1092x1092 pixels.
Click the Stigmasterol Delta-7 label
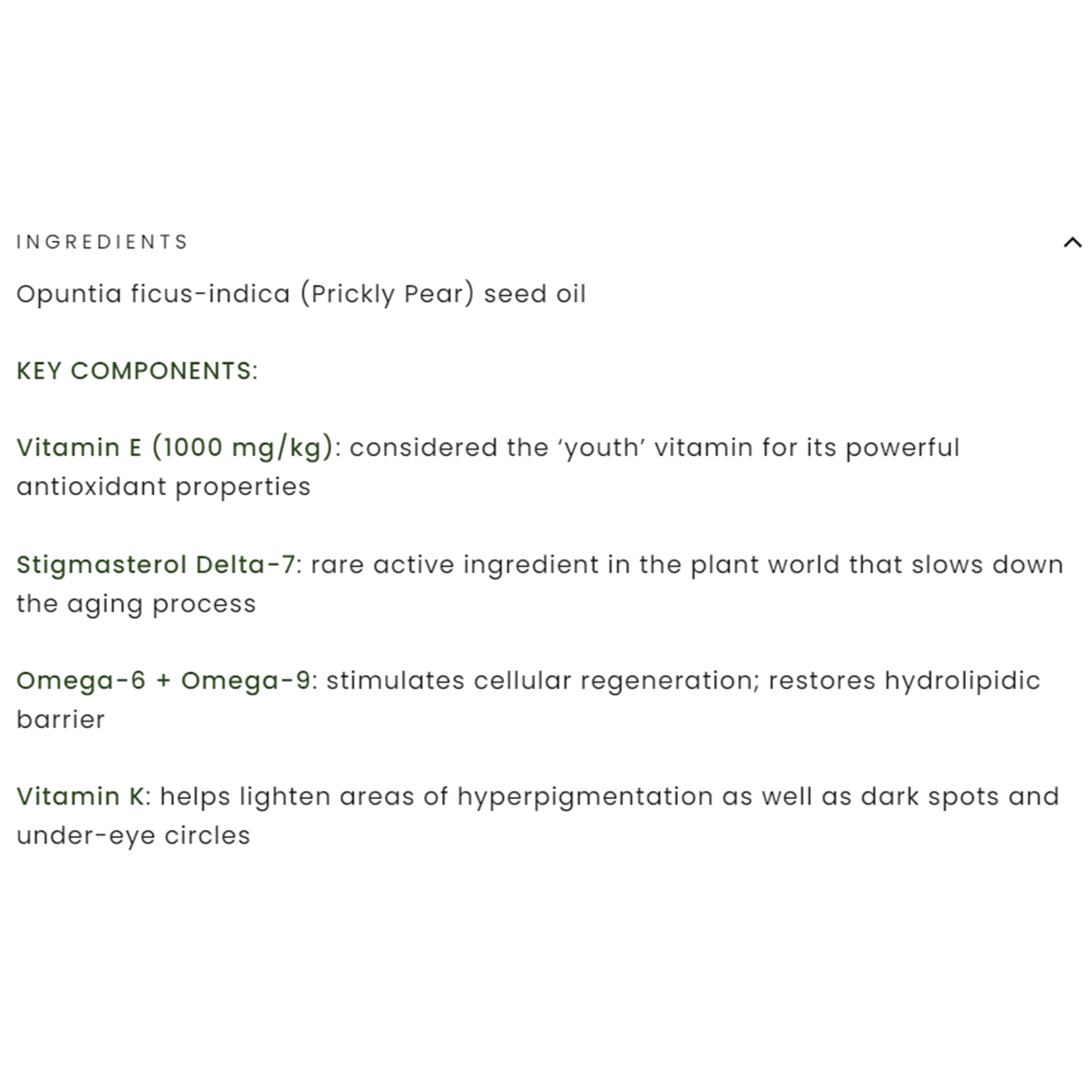point(157,564)
